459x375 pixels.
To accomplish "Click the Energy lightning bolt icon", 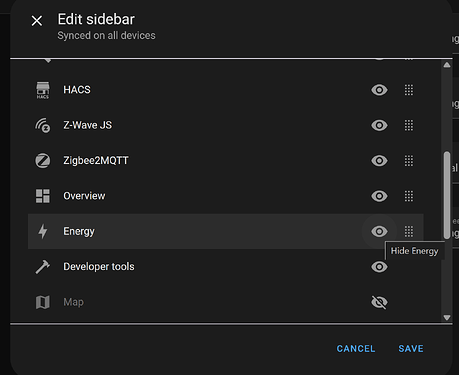I will [x=43, y=231].
